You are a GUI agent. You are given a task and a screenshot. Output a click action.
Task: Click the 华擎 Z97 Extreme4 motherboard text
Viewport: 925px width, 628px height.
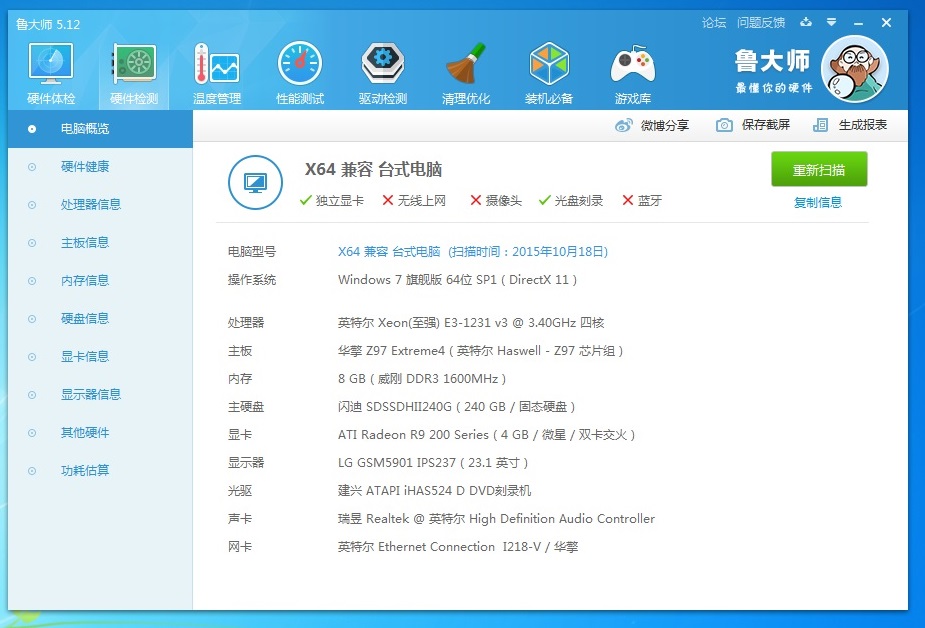(480, 351)
